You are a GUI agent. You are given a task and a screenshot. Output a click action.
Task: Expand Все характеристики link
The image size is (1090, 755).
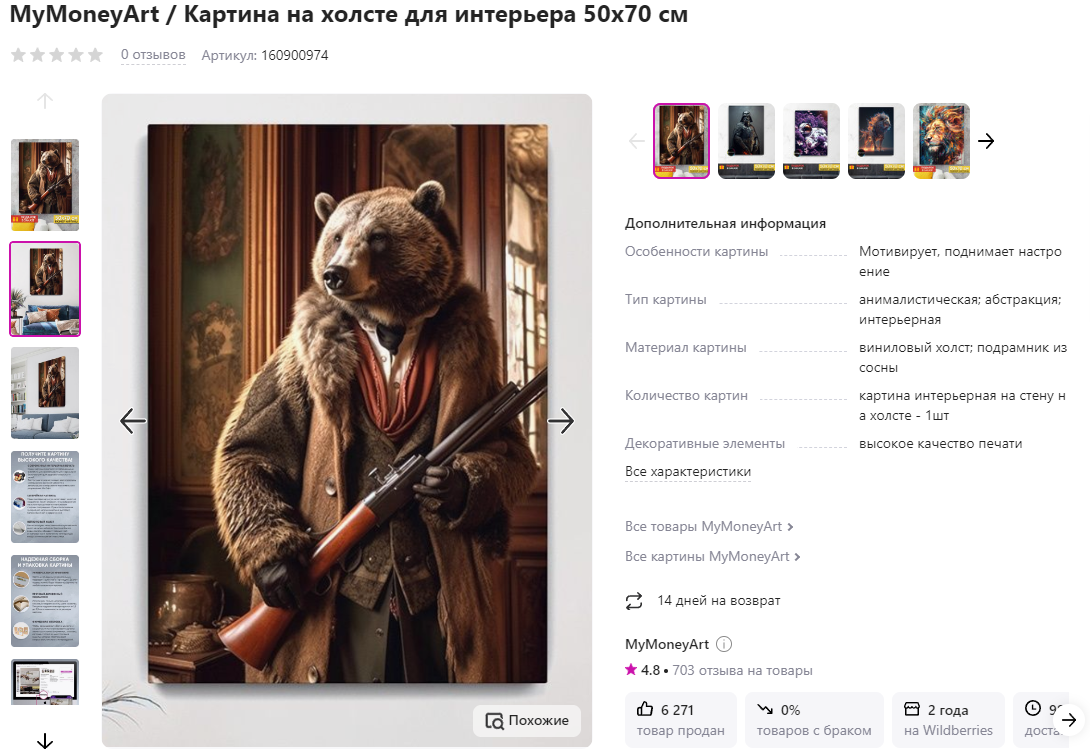[x=688, y=472]
